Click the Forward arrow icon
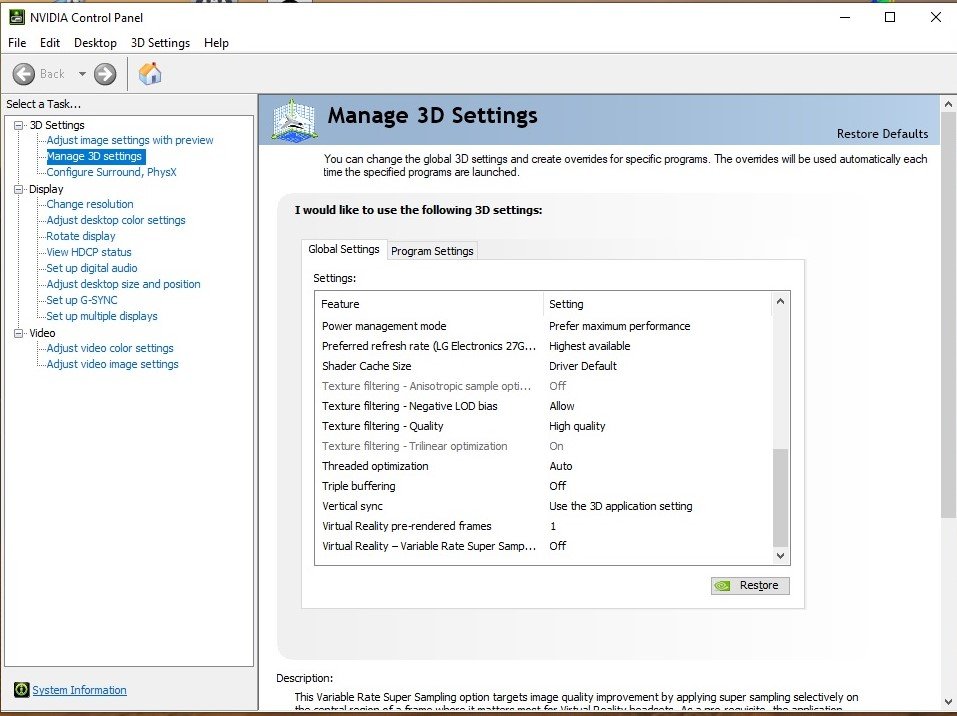This screenshot has height=716, width=957. click(x=105, y=74)
